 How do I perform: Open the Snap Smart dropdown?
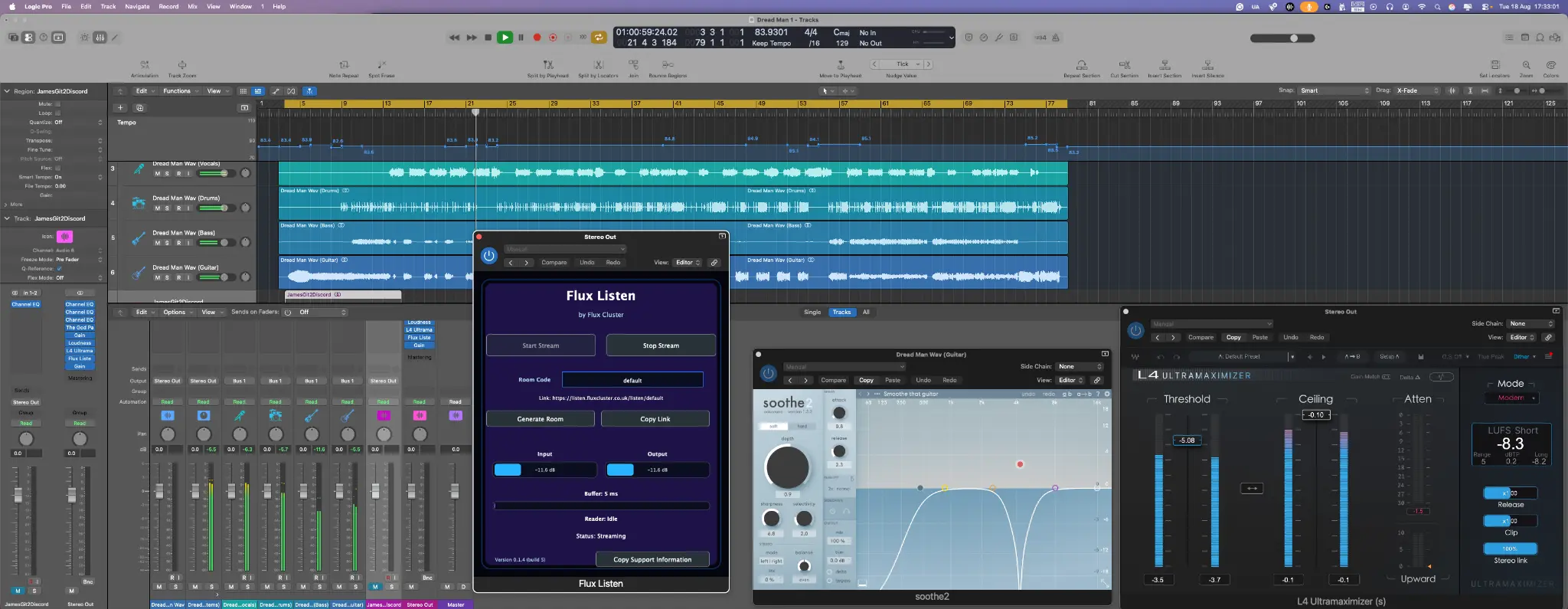[1334, 90]
